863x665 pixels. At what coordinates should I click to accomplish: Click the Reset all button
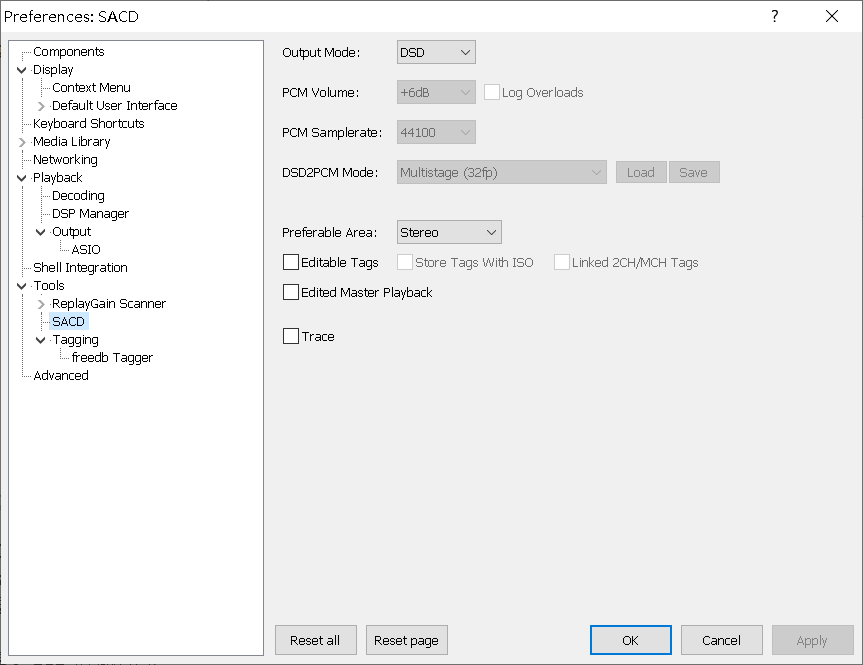pos(315,640)
